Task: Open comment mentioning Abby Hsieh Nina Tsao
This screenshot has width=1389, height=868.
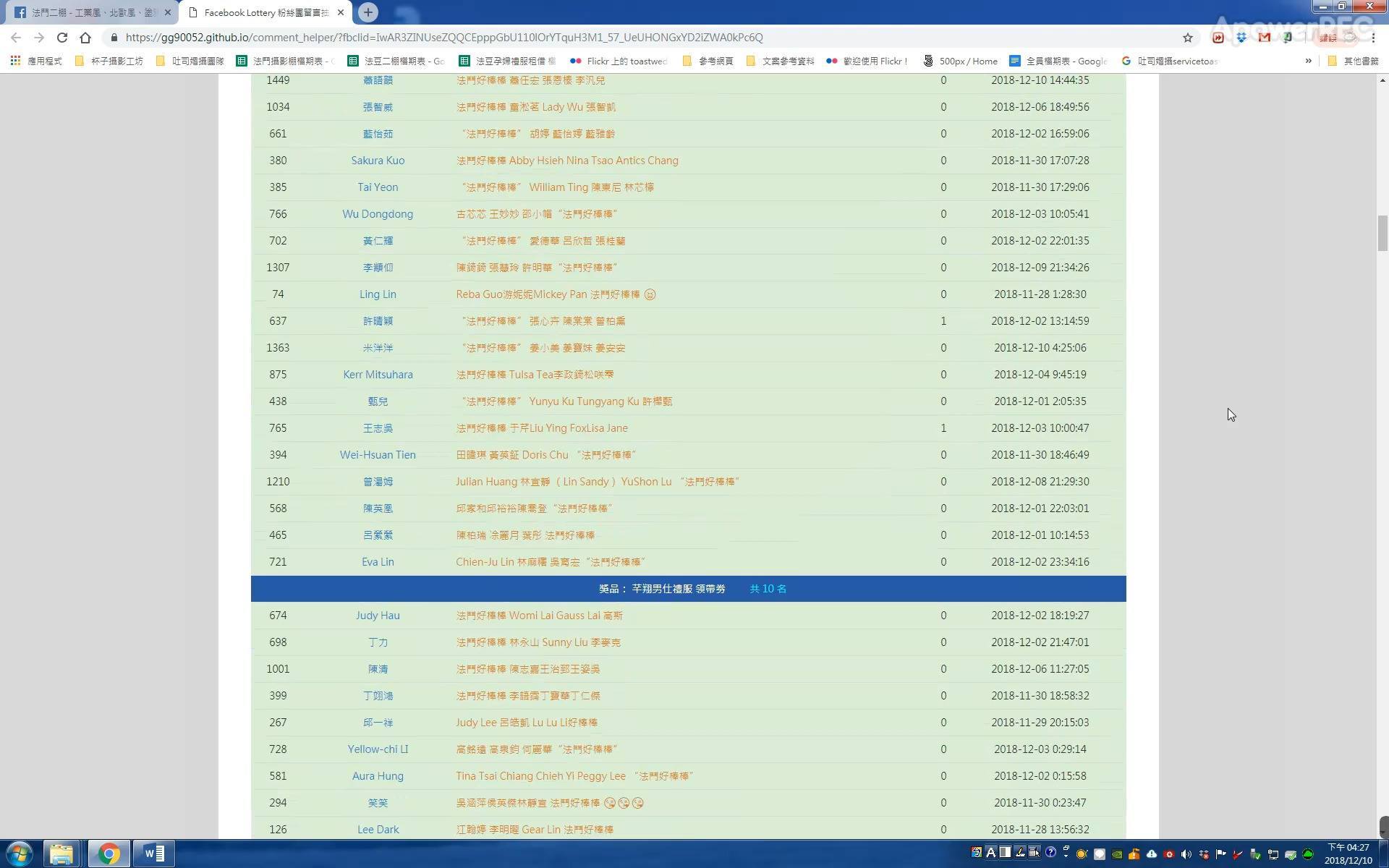Action: click(x=567, y=161)
